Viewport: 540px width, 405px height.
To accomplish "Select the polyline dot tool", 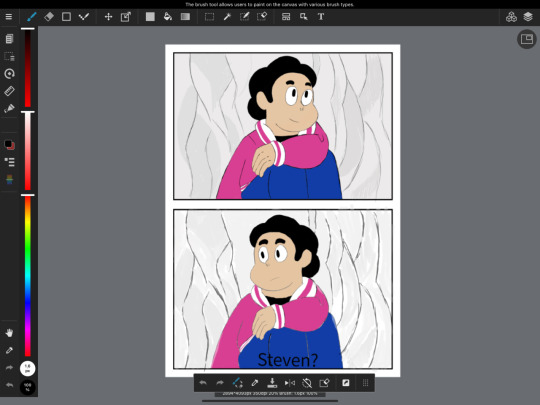I will [x=84, y=17].
